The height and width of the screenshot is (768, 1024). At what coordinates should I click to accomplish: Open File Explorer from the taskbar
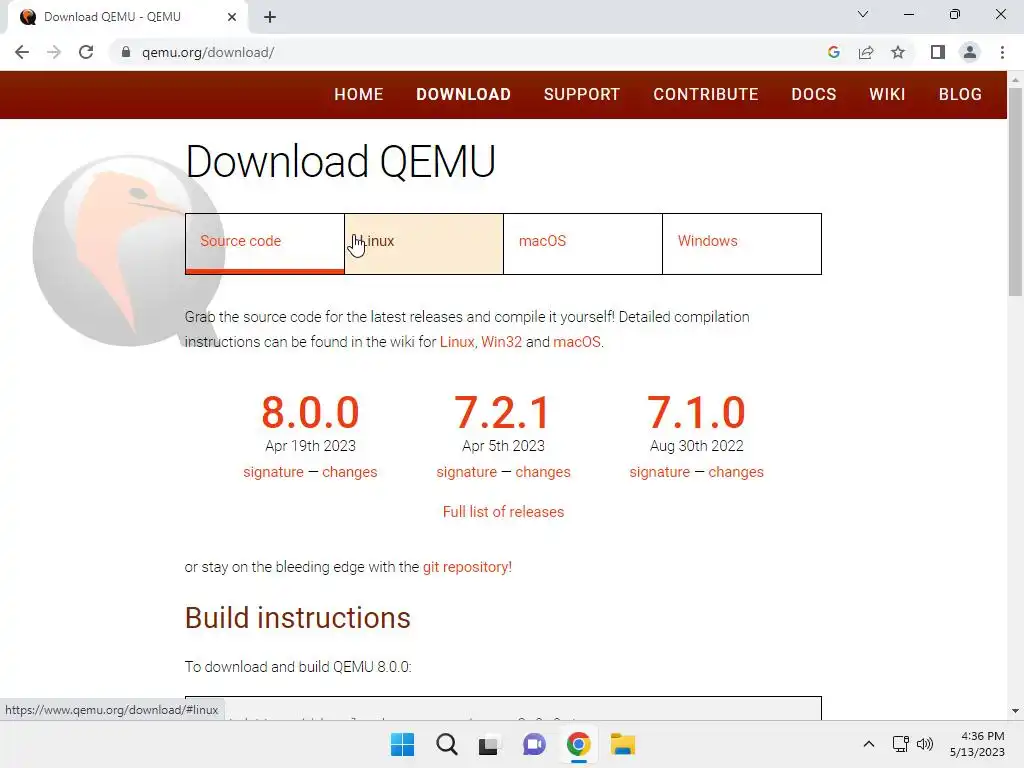click(x=622, y=744)
